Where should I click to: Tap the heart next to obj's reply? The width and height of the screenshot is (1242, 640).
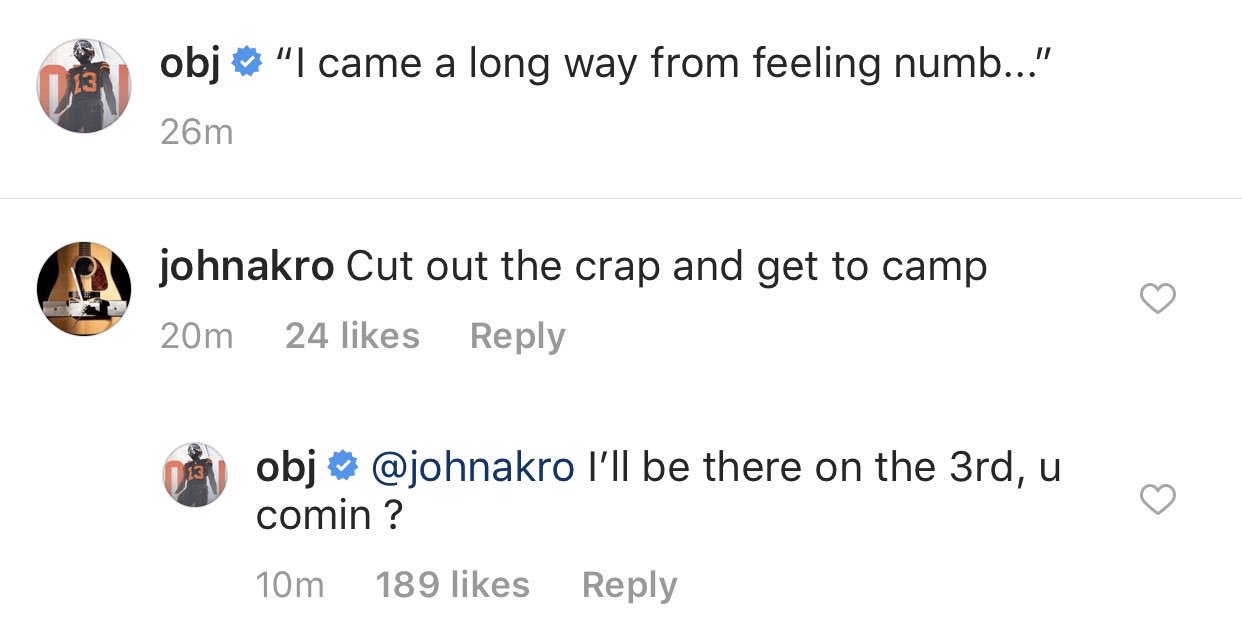(x=1158, y=498)
